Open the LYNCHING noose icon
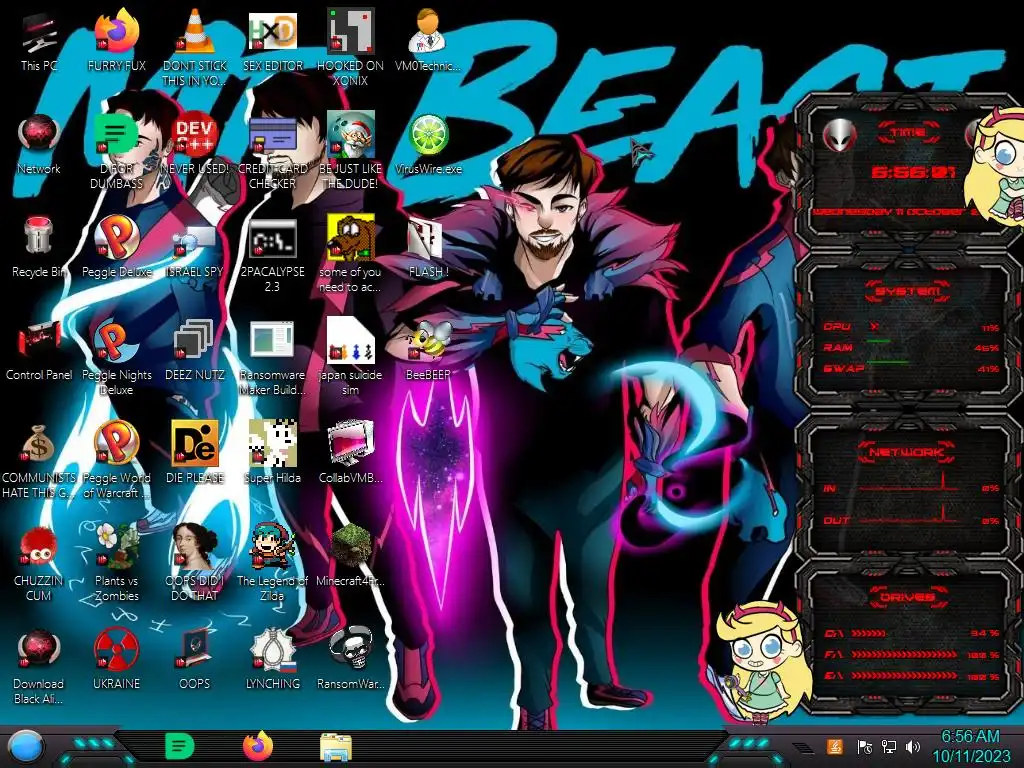The height and width of the screenshot is (768, 1024). point(272,661)
